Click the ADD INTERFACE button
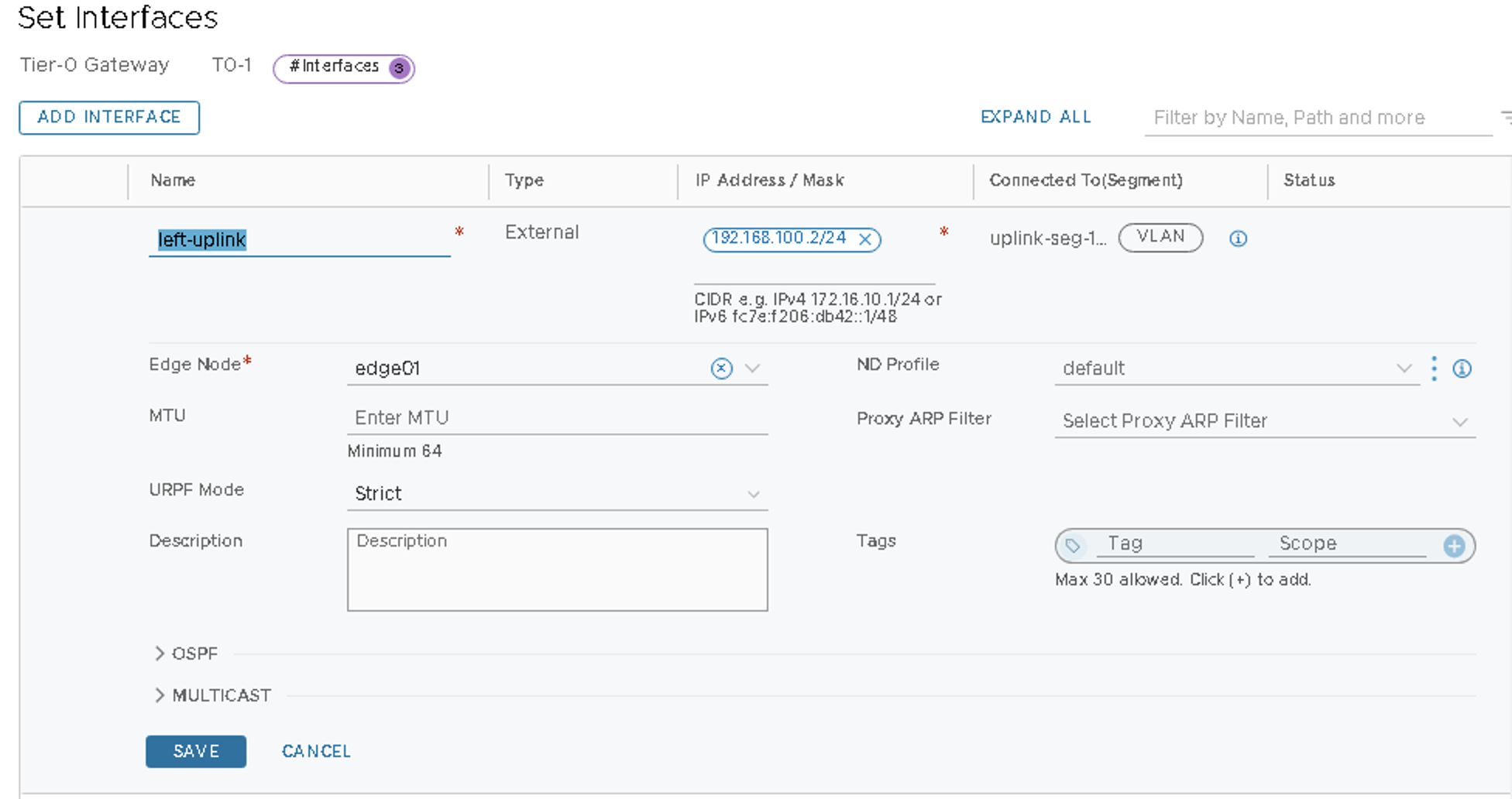The width and height of the screenshot is (1512, 799). coord(109,118)
